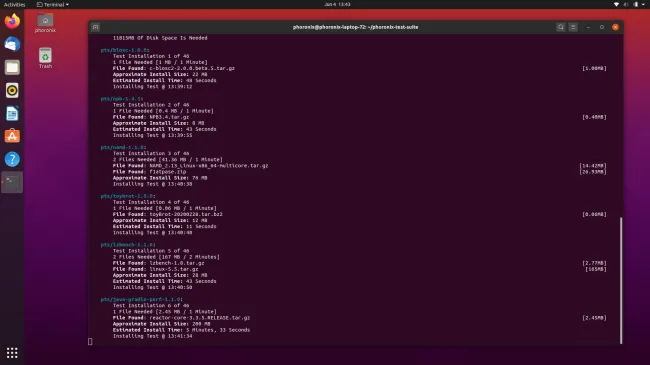The height and width of the screenshot is (365, 650).
Task: Click the Wi-Fi status icon
Action: click(x=616, y=5)
